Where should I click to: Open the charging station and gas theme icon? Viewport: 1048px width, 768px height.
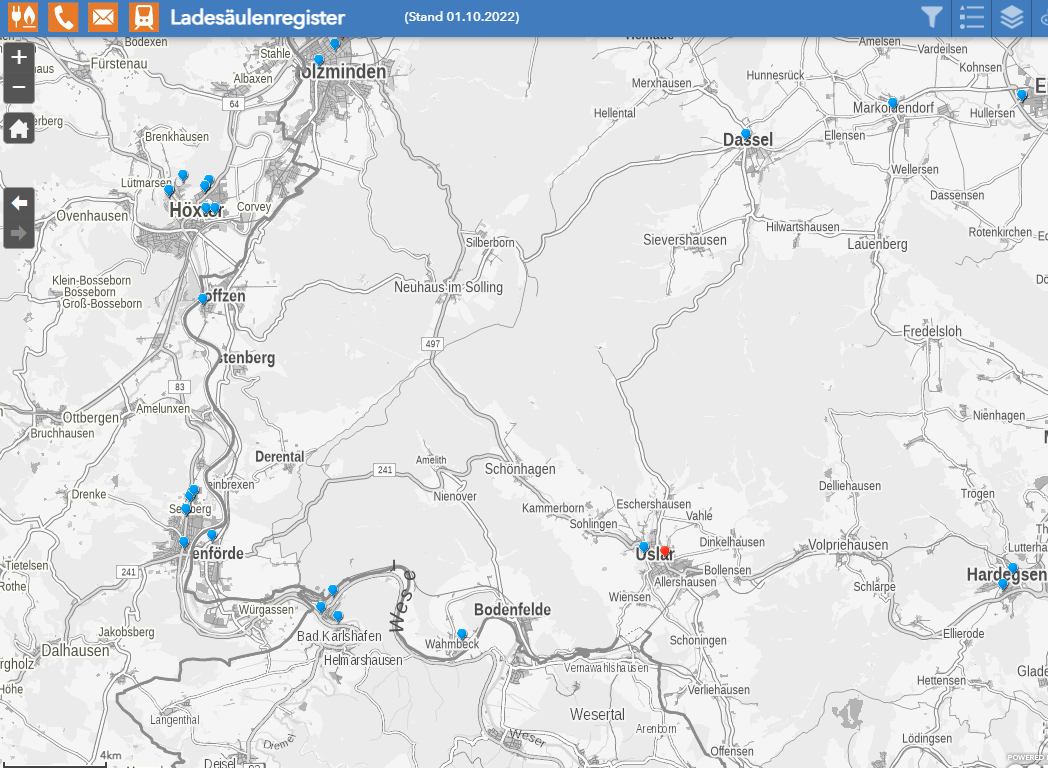(24, 17)
